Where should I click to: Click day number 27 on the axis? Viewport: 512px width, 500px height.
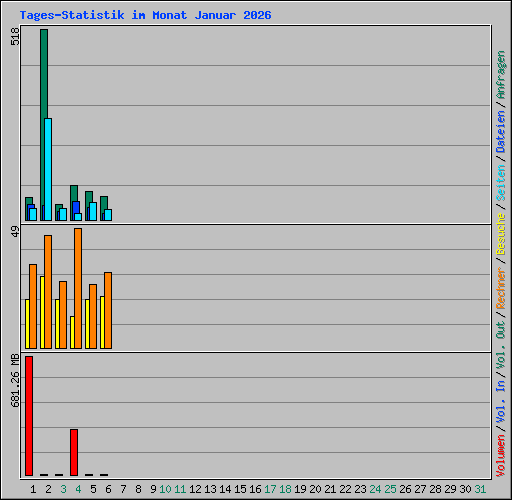coord(420,489)
